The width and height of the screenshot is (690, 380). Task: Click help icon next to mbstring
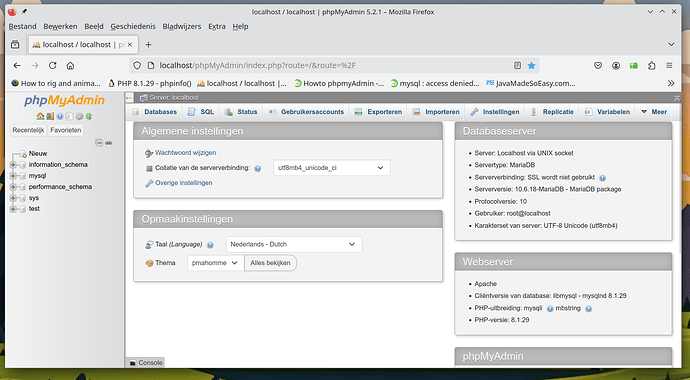tap(589, 309)
